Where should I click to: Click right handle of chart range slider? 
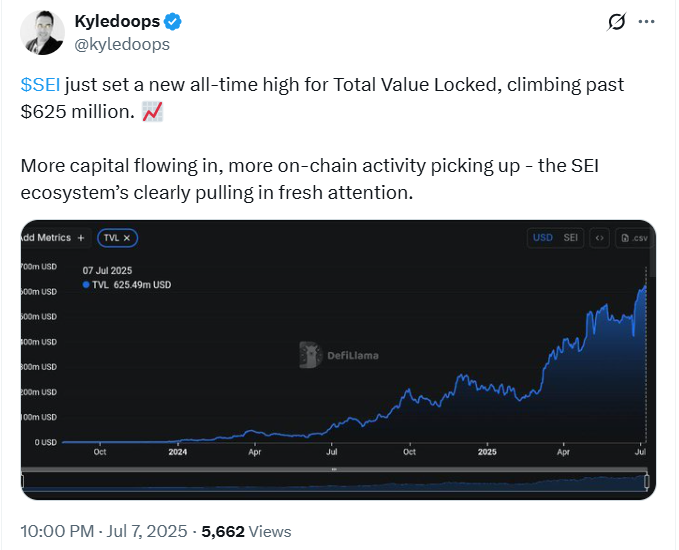647,482
